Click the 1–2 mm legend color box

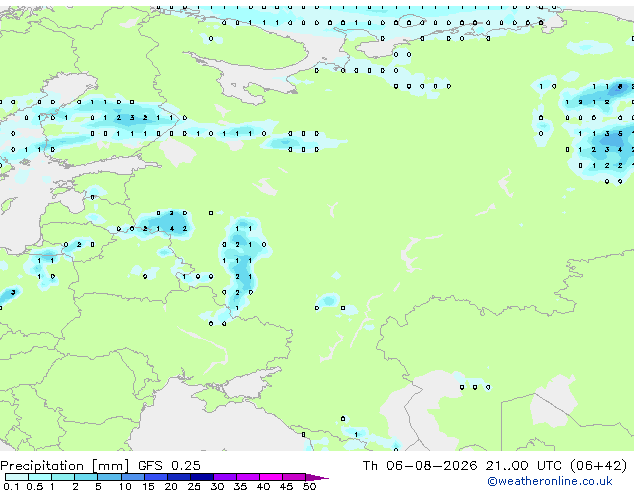pos(63,477)
